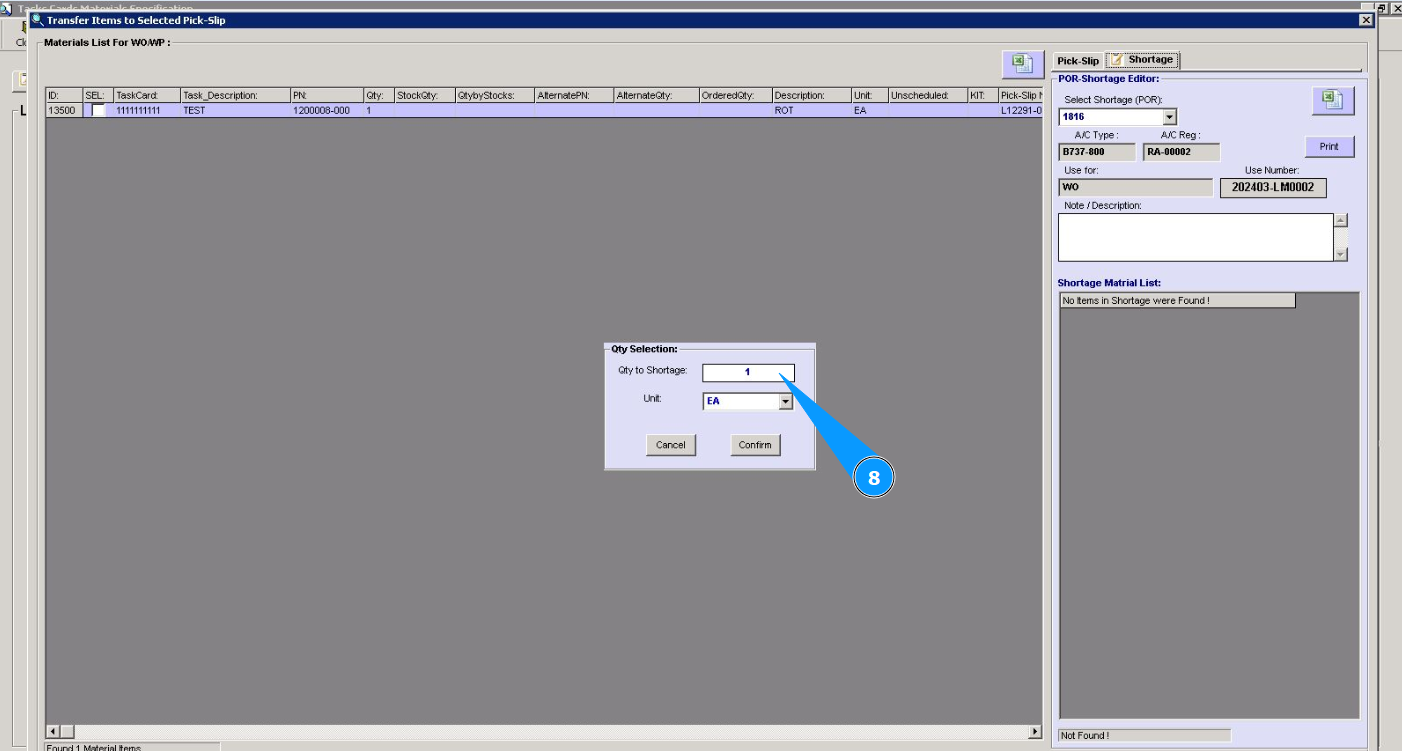Tick the SEL checkbox for row 13500

point(98,111)
